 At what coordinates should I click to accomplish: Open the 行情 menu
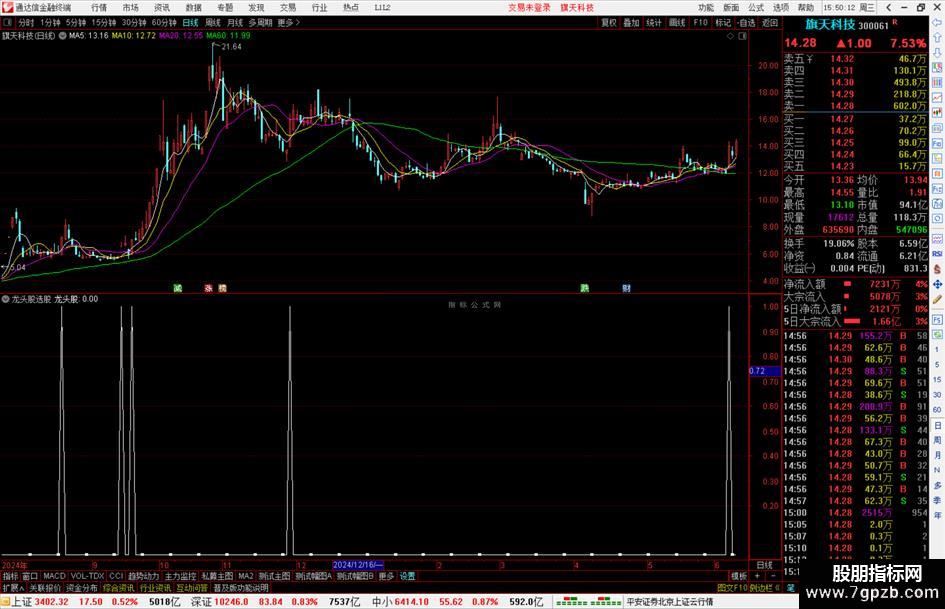pos(99,7)
